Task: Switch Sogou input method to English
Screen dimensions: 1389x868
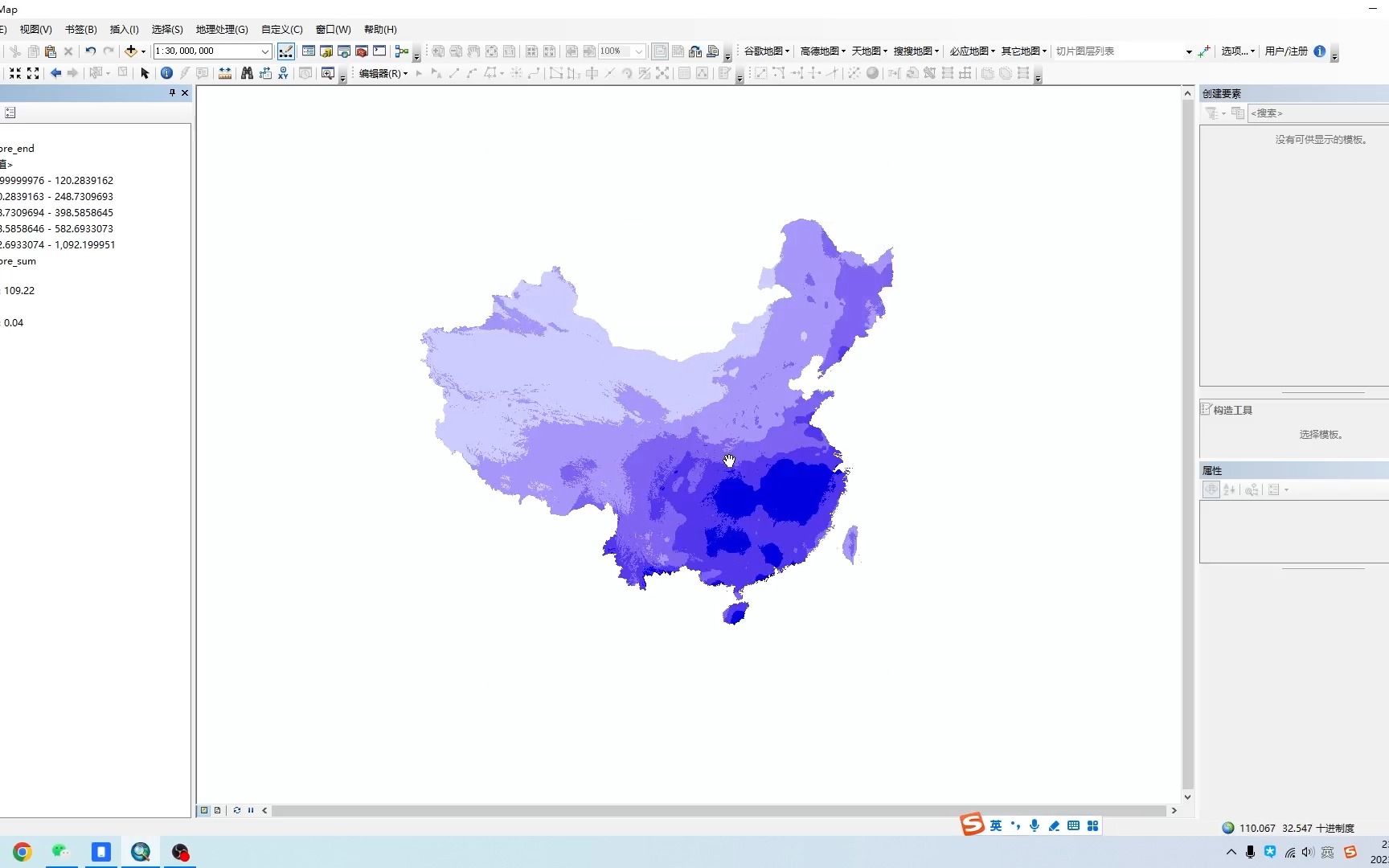Action: 994,825
